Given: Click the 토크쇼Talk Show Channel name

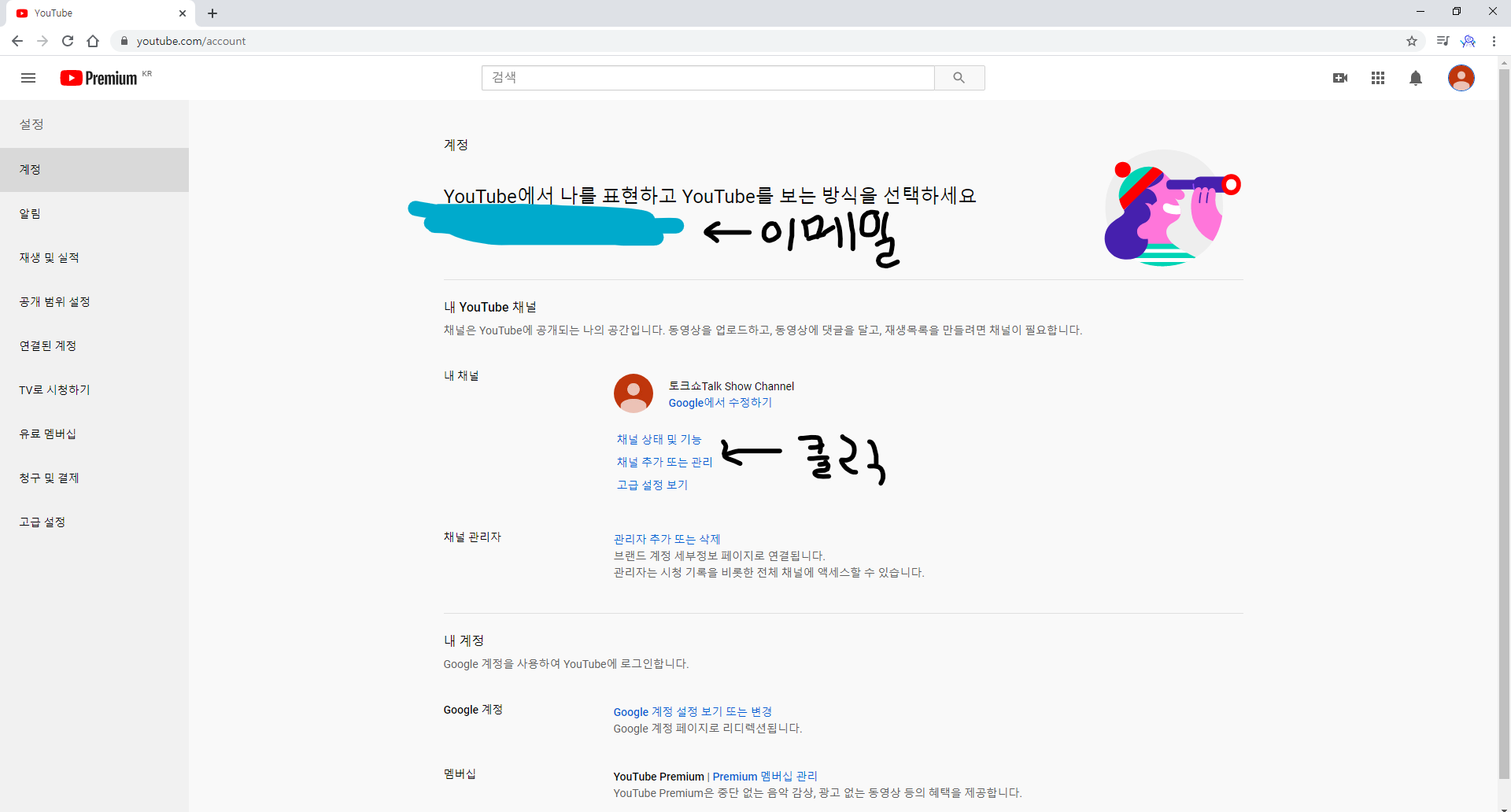Looking at the screenshot, I should coord(731,386).
